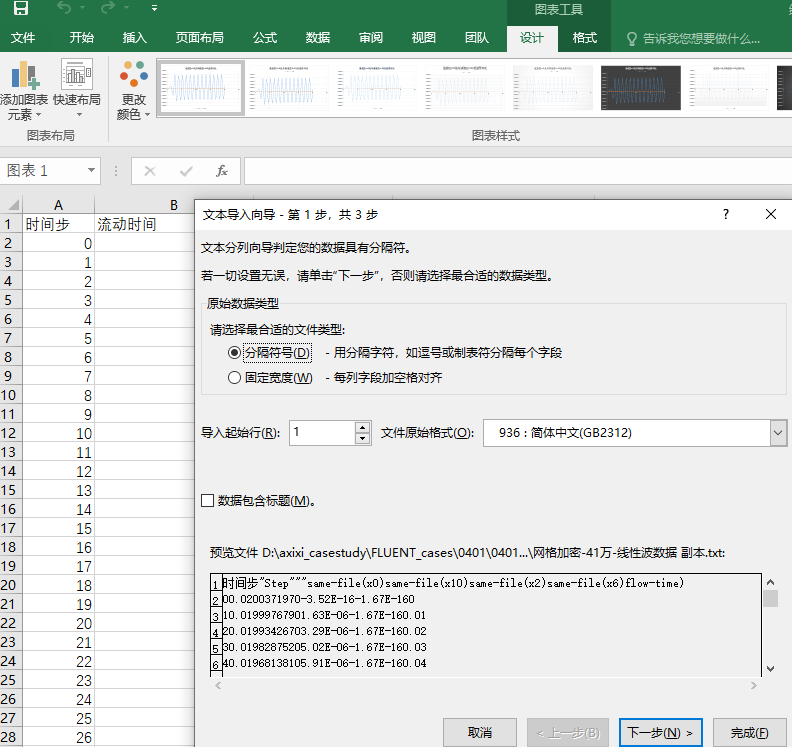
Task: Select the first chart style thumbnail
Action: pos(201,88)
